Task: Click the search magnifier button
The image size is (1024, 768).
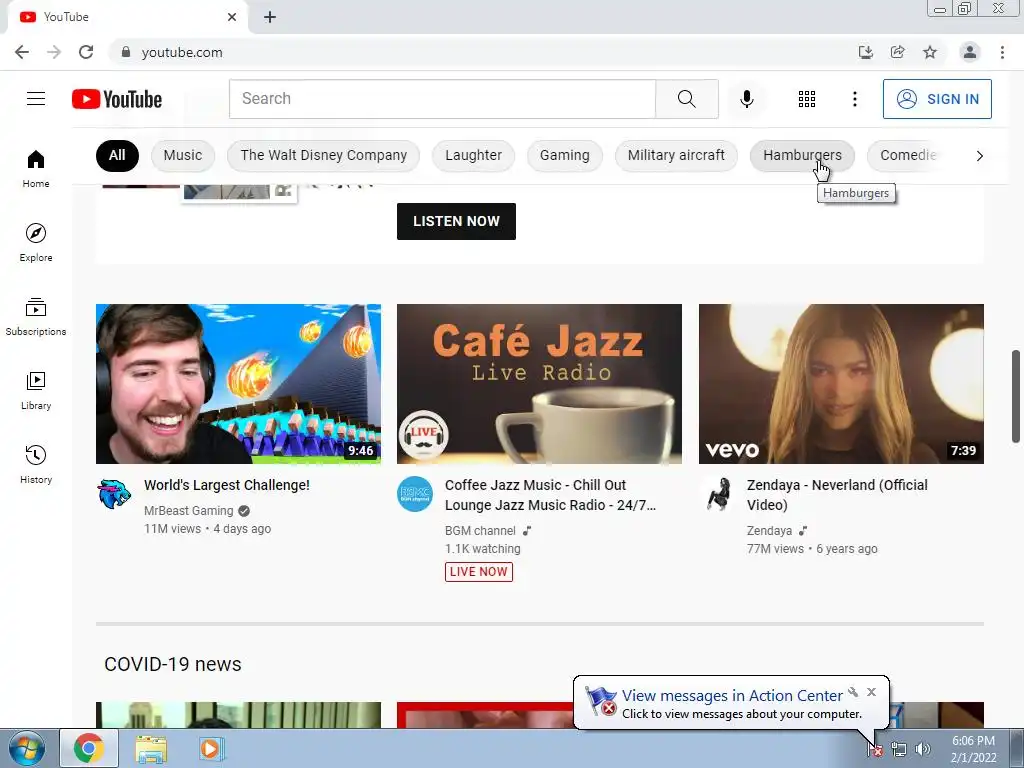Action: coord(686,99)
